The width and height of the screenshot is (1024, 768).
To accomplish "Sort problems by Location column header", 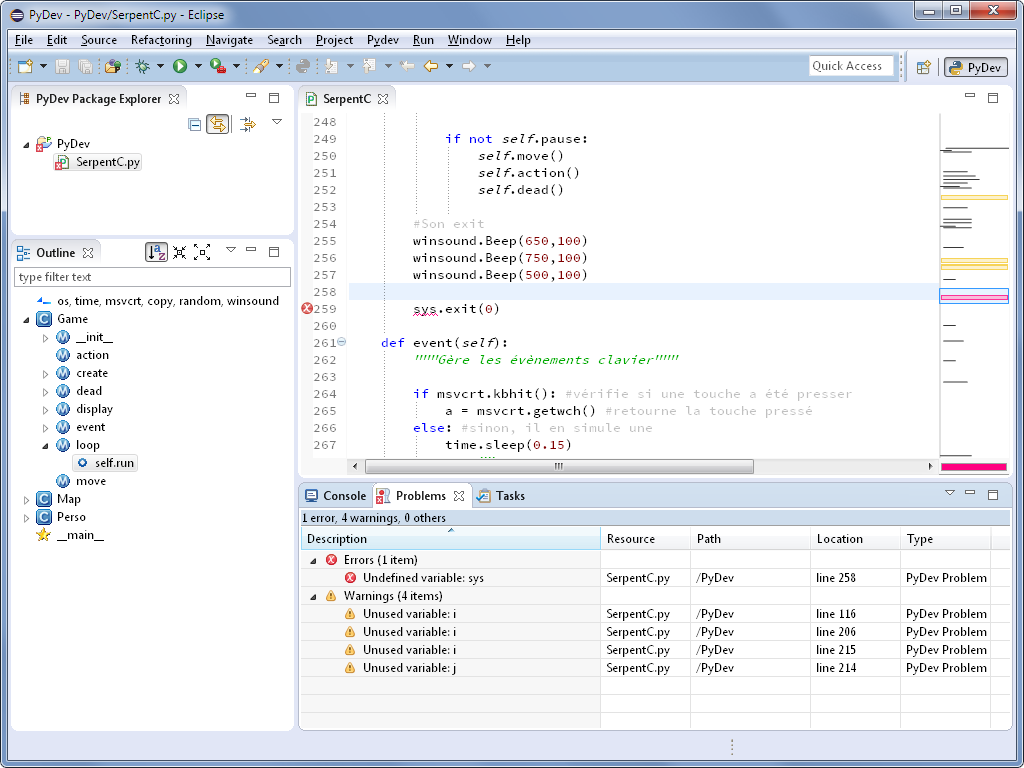I will 855,539.
